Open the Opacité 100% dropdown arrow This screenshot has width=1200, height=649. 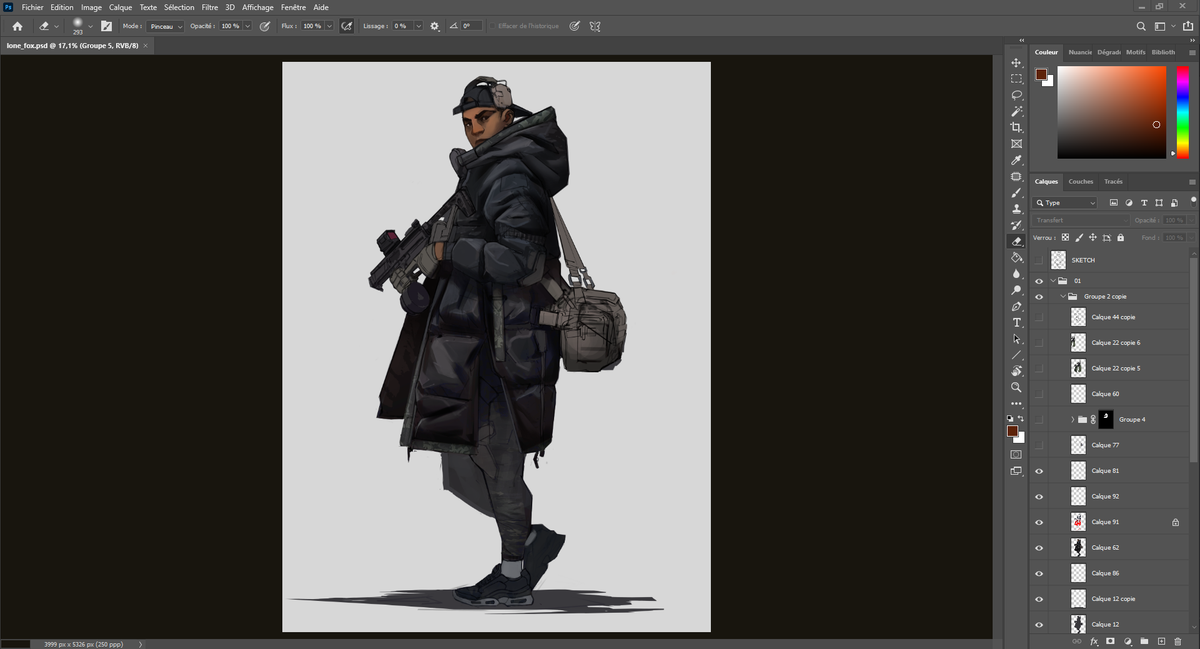[x=246, y=26]
